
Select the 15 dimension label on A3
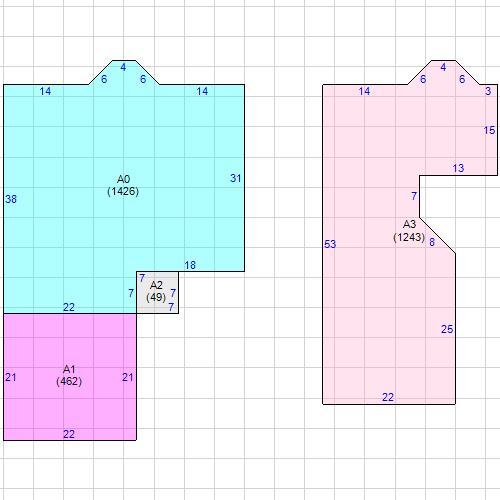pyautogui.click(x=489, y=130)
